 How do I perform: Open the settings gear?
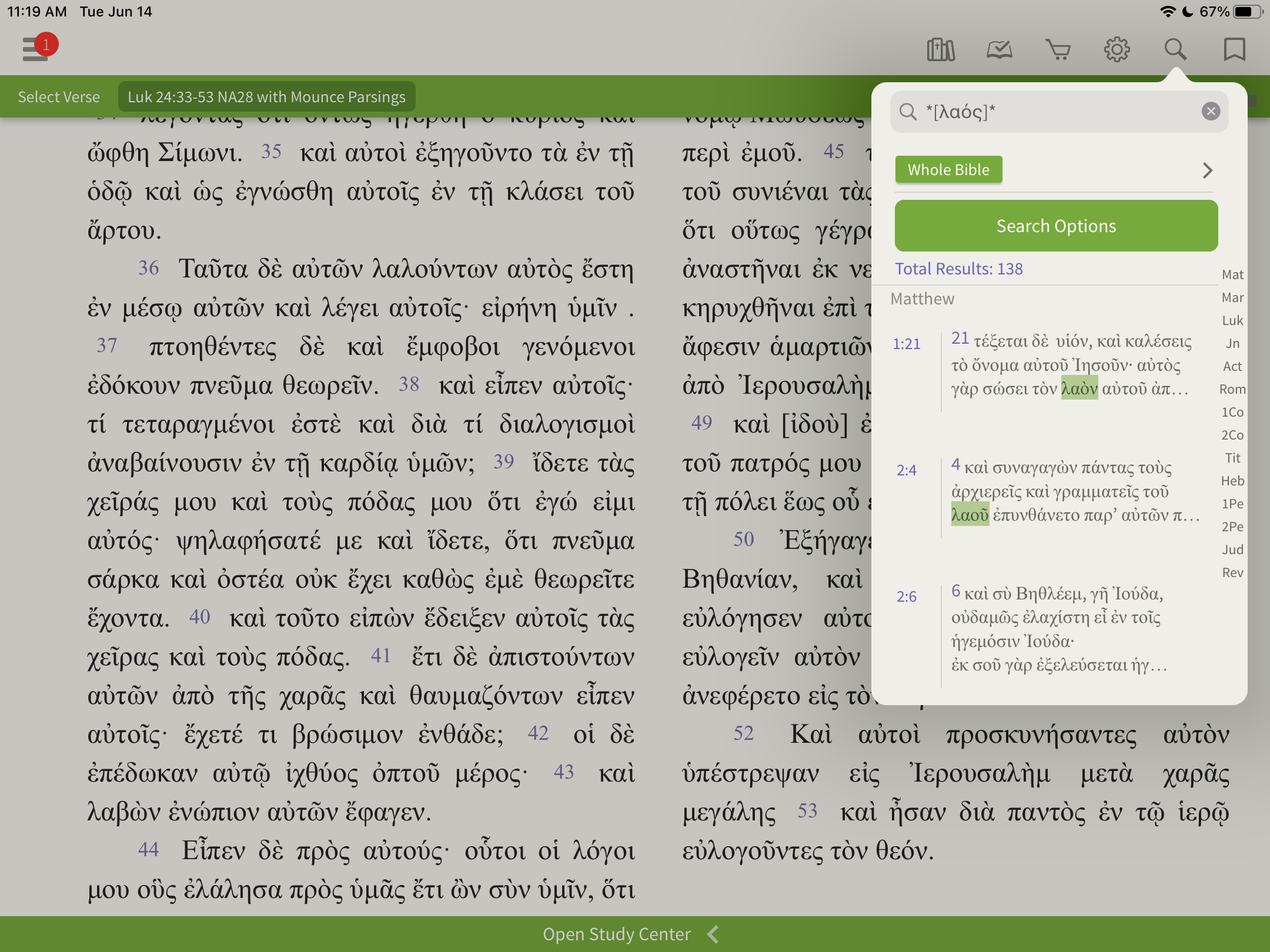(x=1117, y=49)
